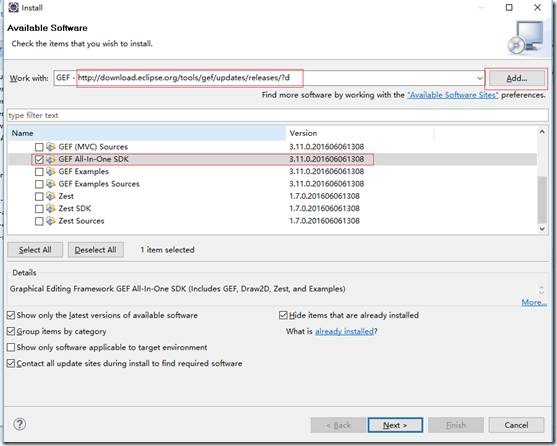
Task: Toggle Show only the latest versions option
Action: coord(11,315)
